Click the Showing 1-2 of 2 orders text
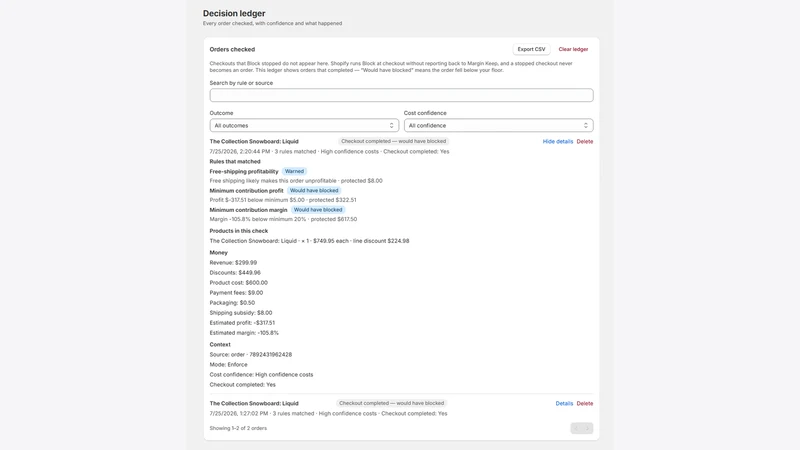Viewport: 800px width, 450px height. pos(238,429)
